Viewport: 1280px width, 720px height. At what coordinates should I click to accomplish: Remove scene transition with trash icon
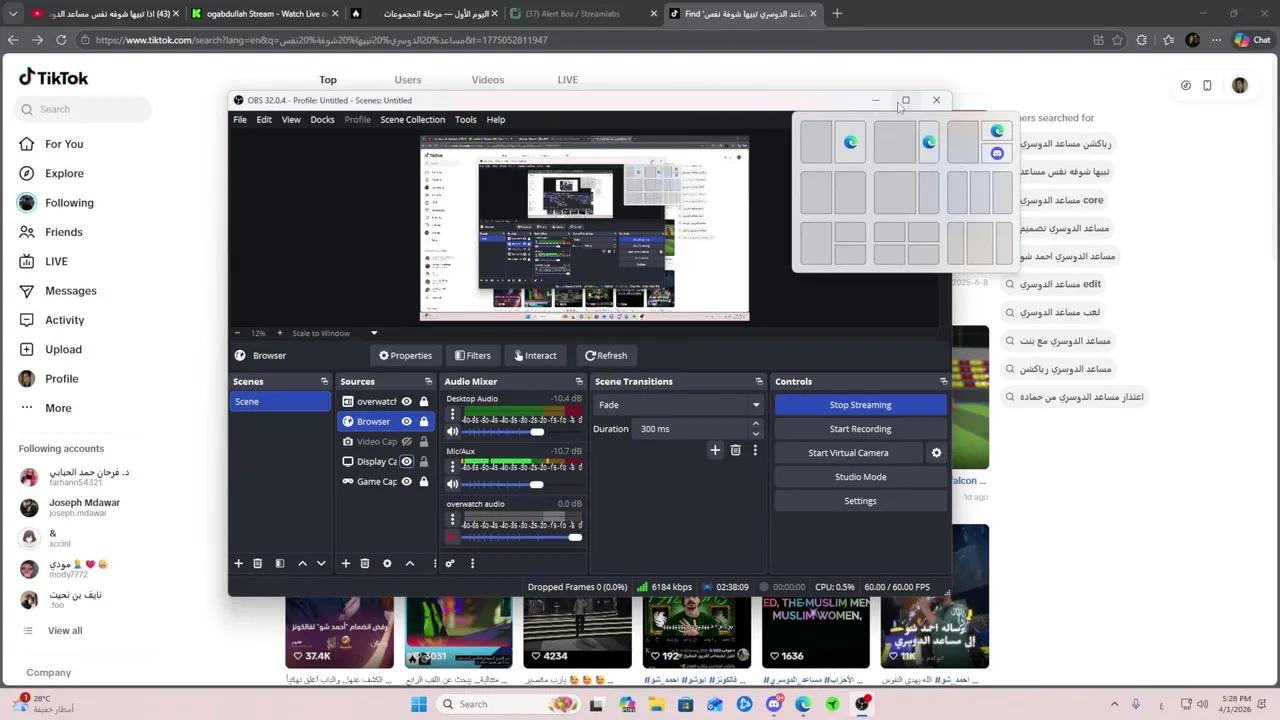(735, 450)
